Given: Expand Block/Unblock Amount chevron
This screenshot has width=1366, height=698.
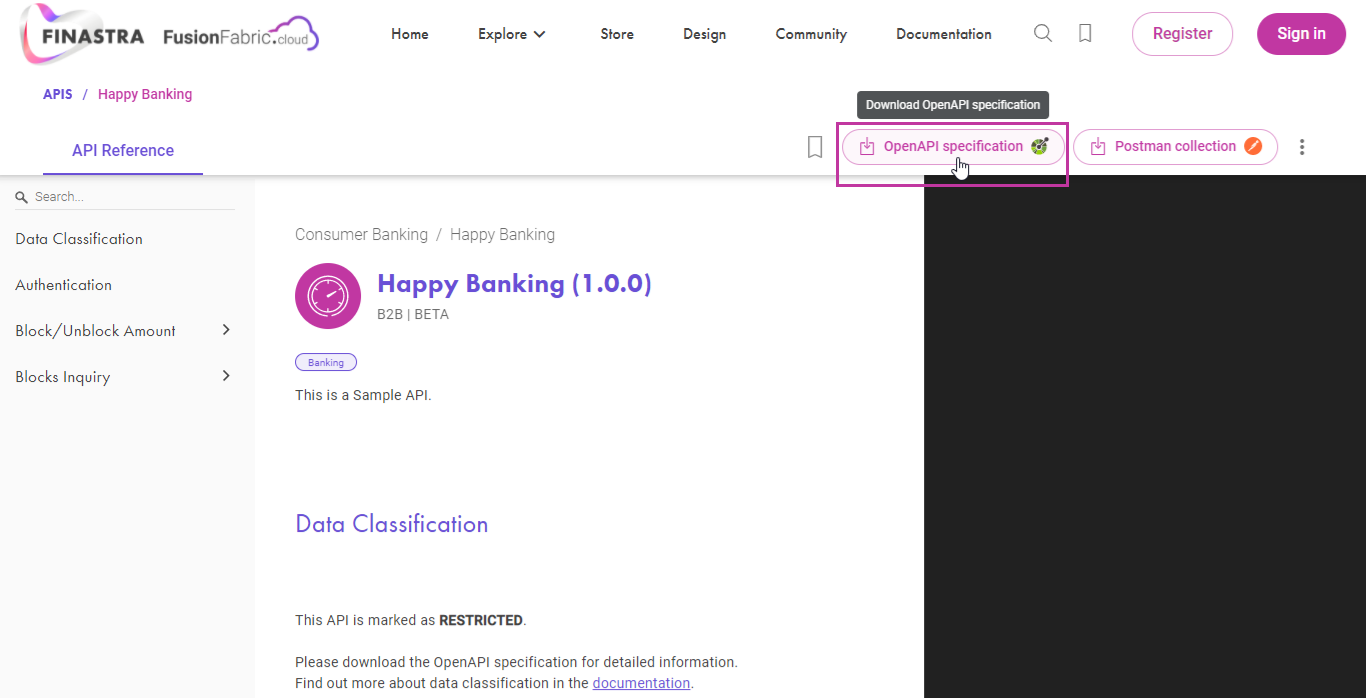Looking at the screenshot, I should coord(226,330).
